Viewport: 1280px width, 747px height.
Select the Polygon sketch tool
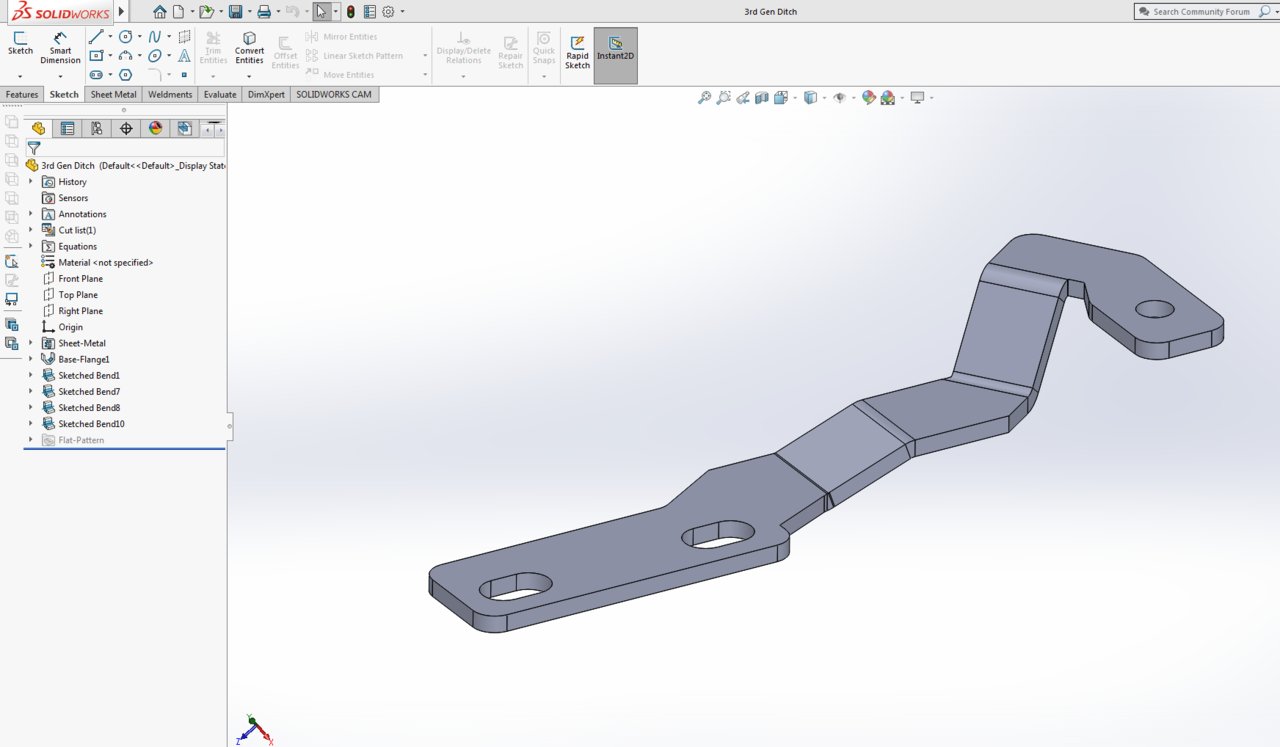pyautogui.click(x=125, y=75)
